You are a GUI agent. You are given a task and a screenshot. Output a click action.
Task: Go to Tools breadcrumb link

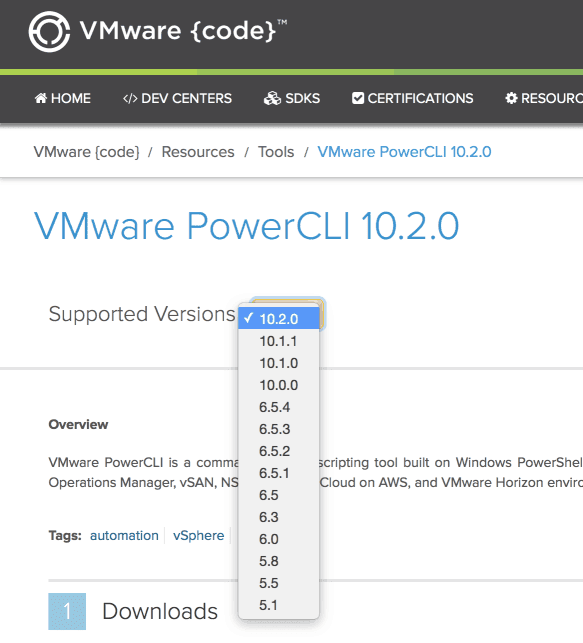(276, 152)
